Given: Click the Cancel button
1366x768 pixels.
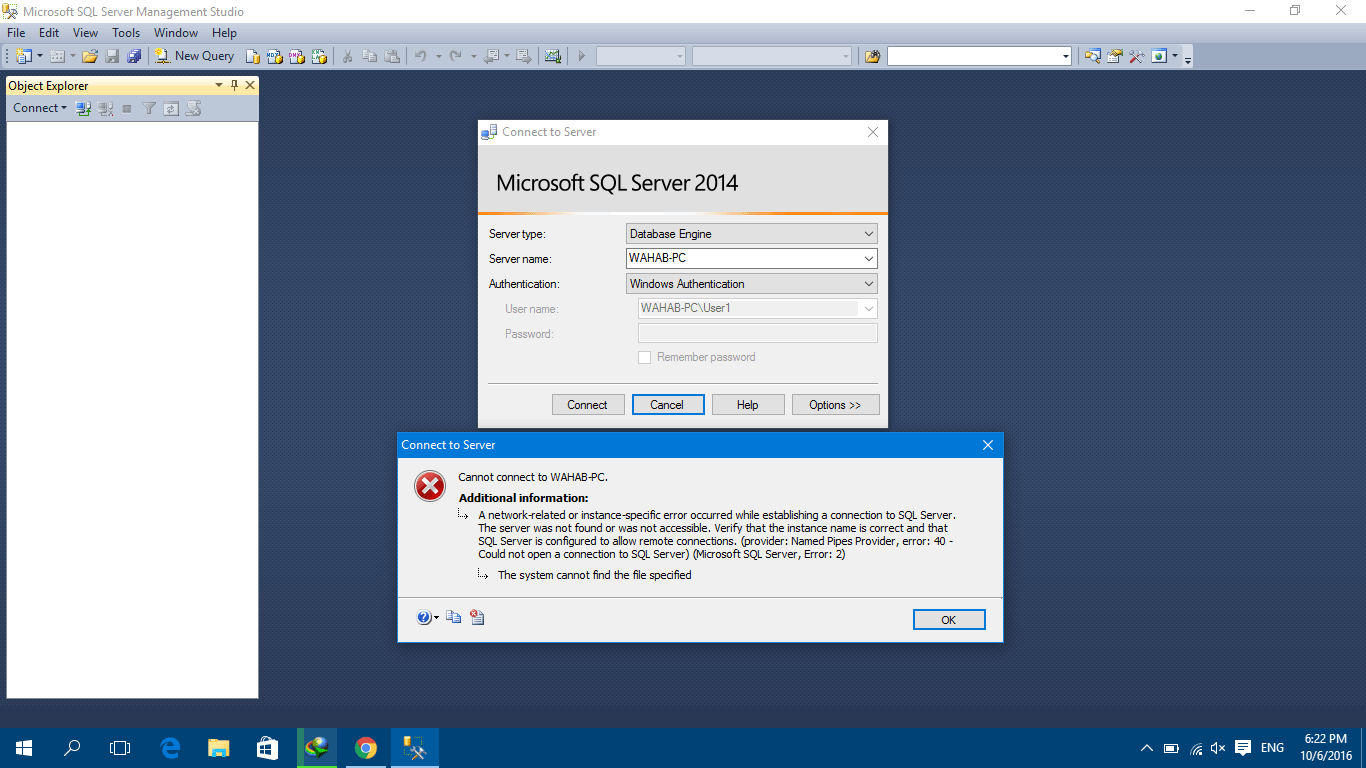Looking at the screenshot, I should (x=668, y=405).
